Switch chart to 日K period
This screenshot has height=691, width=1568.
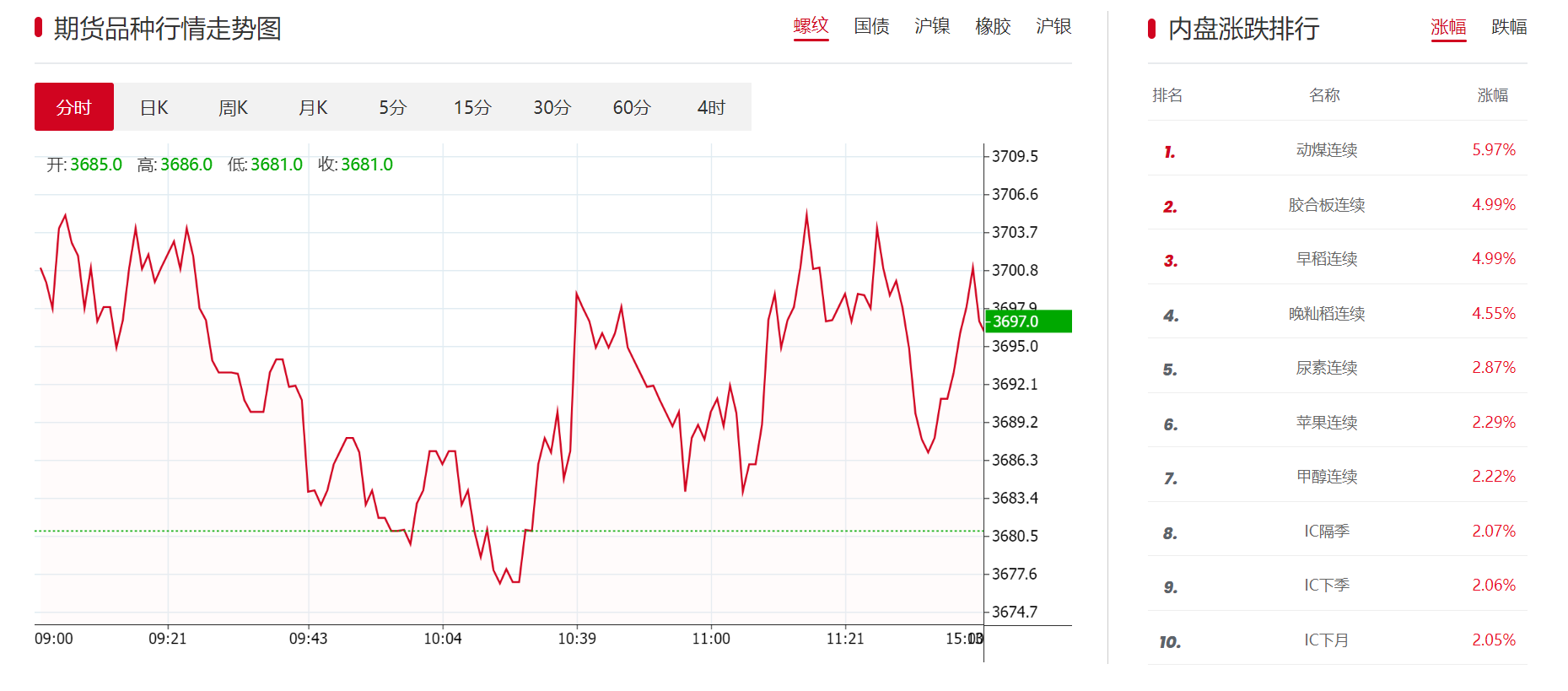pyautogui.click(x=154, y=107)
